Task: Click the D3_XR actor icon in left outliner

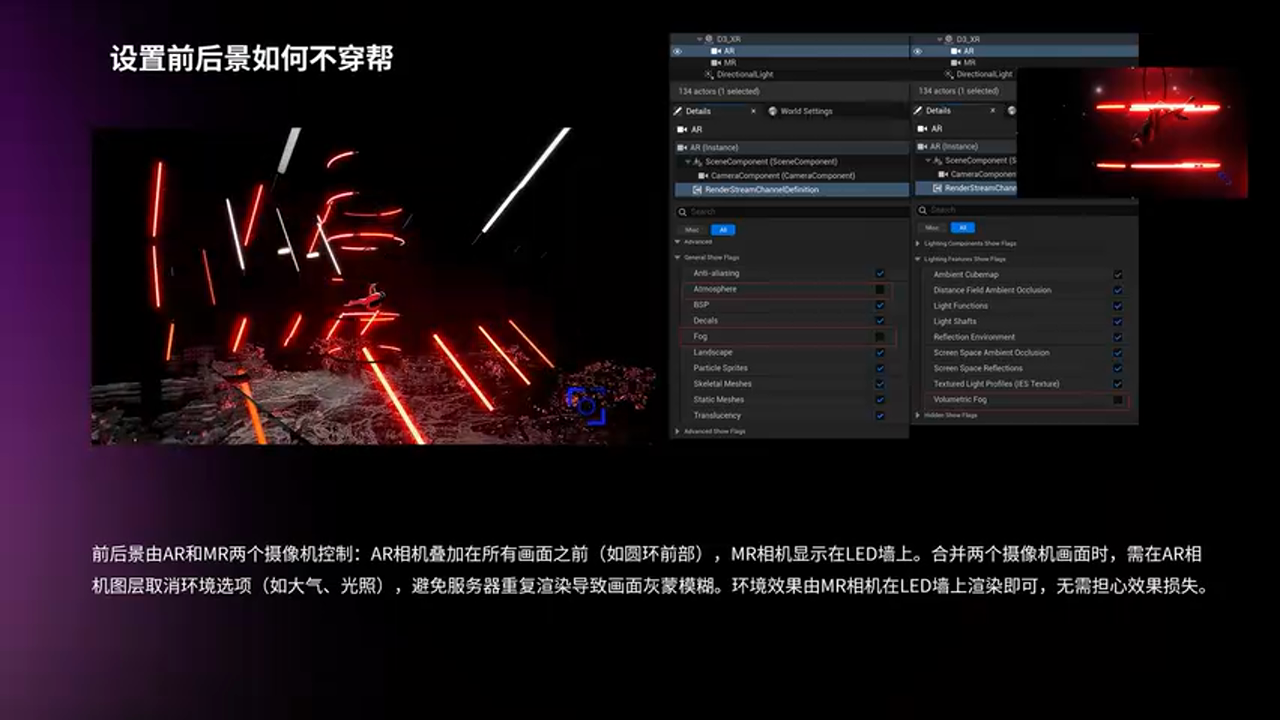Action: (x=709, y=39)
